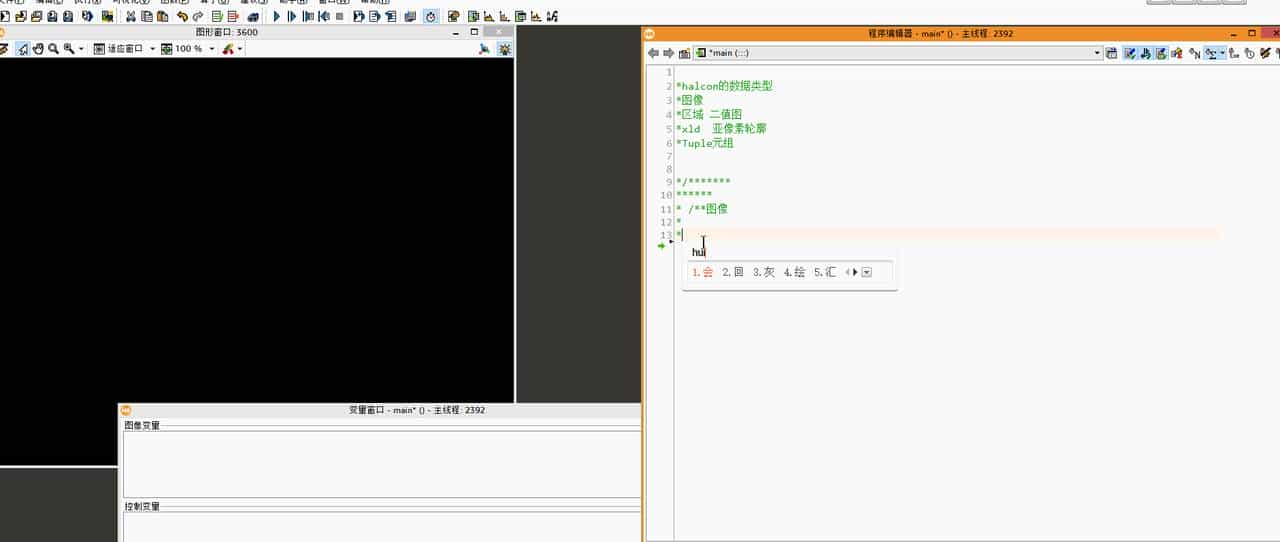Screen dimensions: 1280x542
Task: Choose IME candidate 1 会
Action: coord(703,272)
